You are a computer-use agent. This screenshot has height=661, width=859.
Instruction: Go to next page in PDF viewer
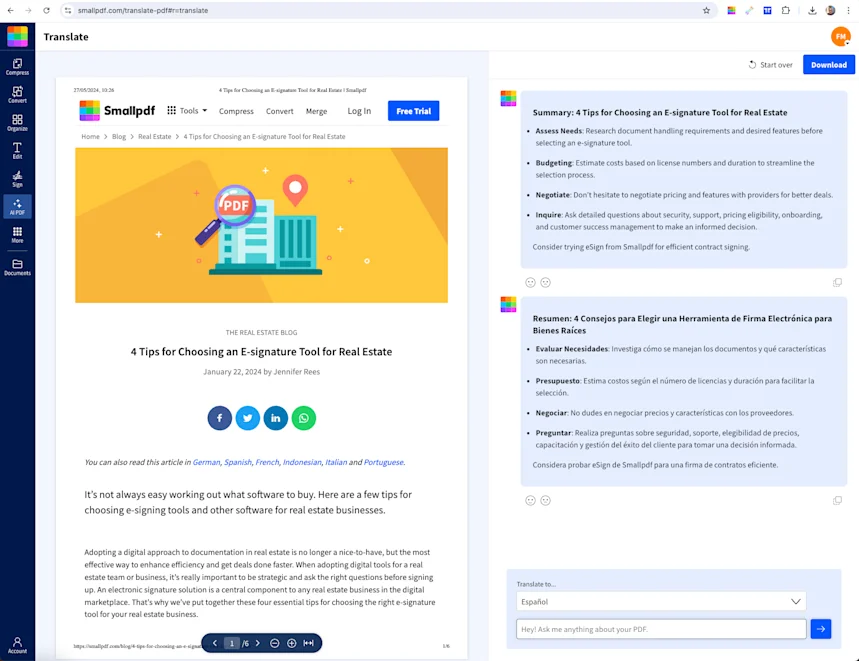(258, 643)
